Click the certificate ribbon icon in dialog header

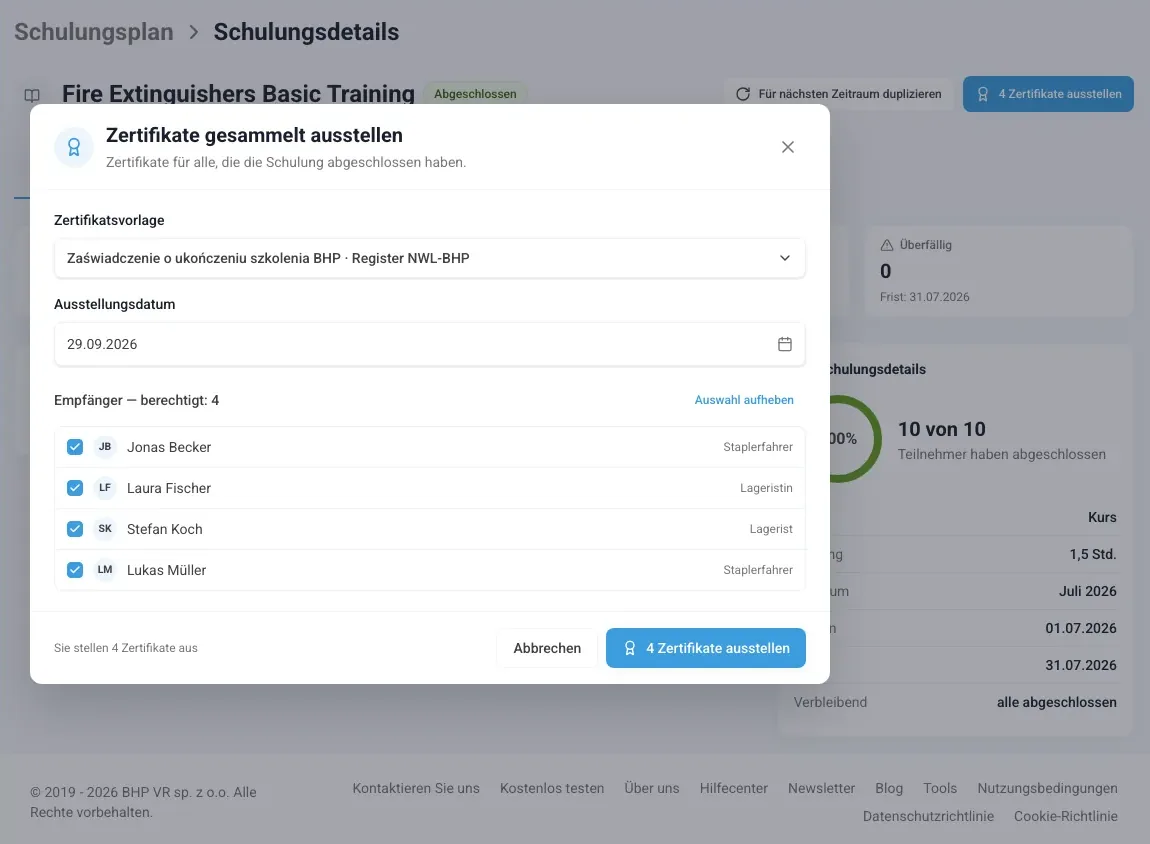(74, 147)
